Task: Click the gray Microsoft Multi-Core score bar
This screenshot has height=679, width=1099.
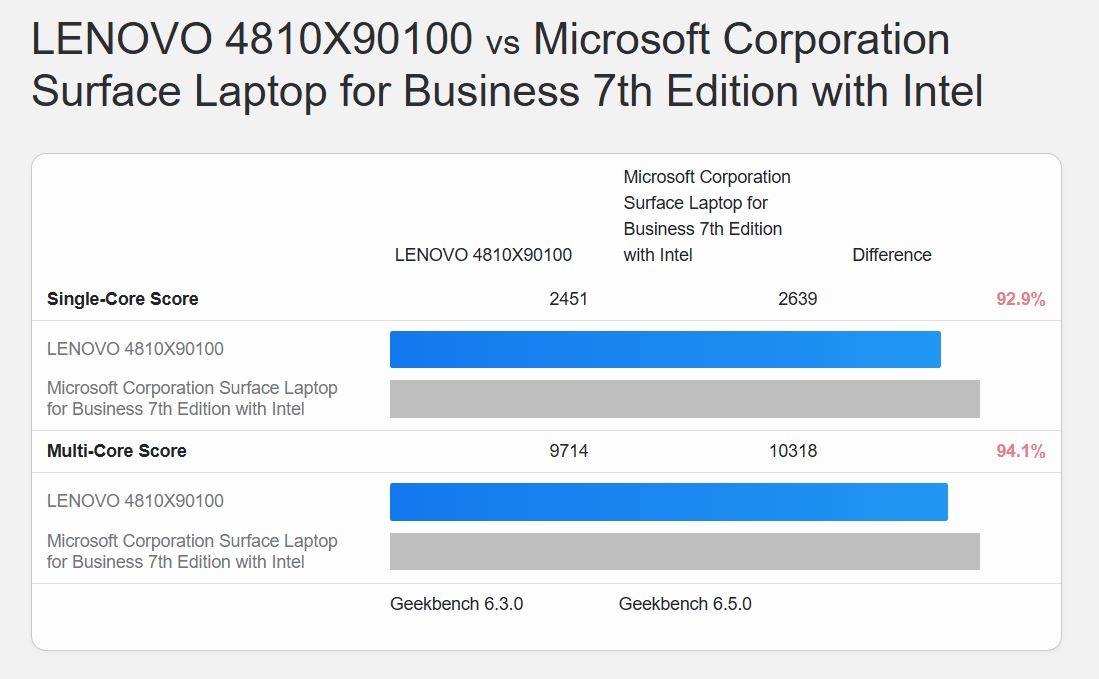Action: (684, 551)
